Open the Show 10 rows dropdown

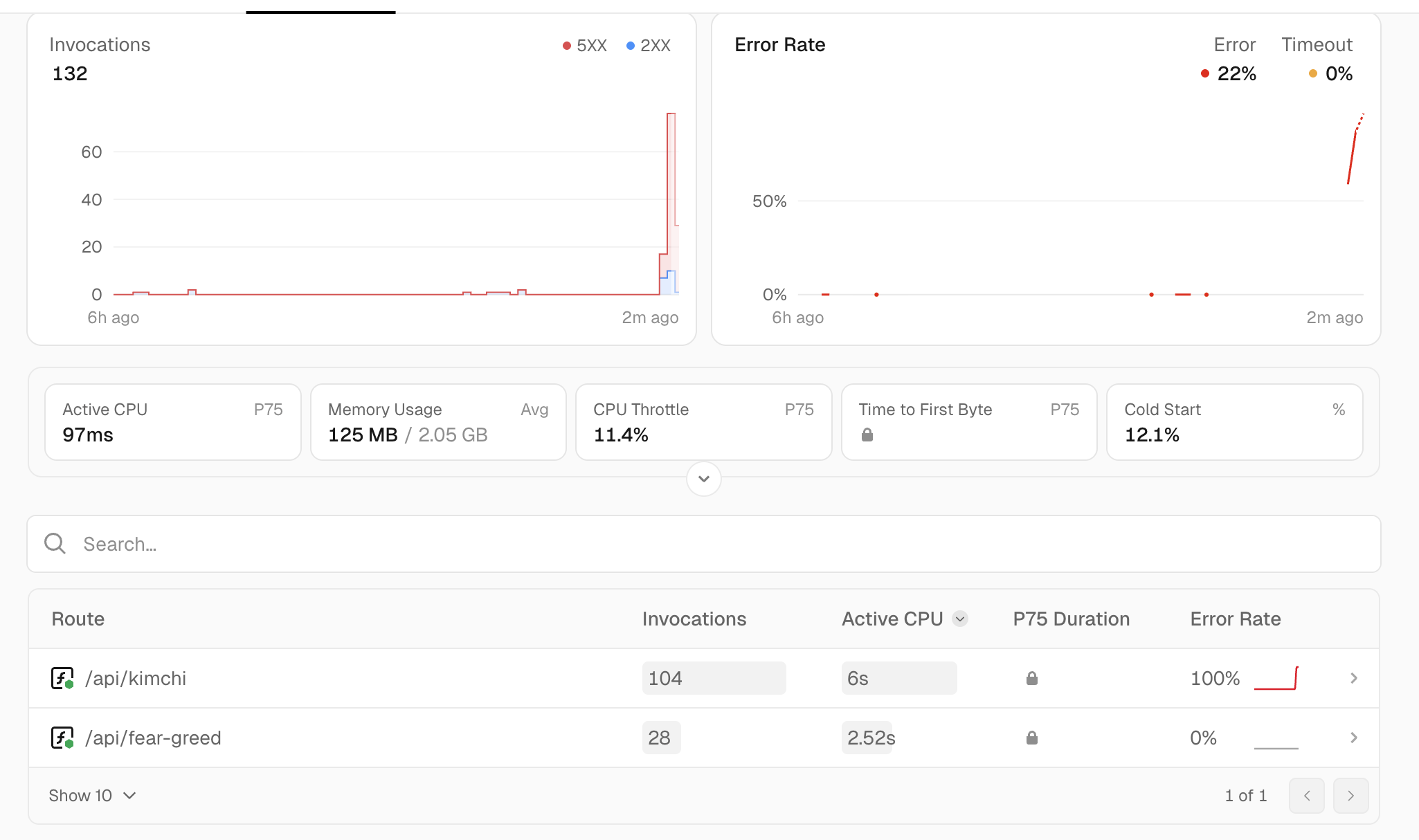pyautogui.click(x=92, y=796)
